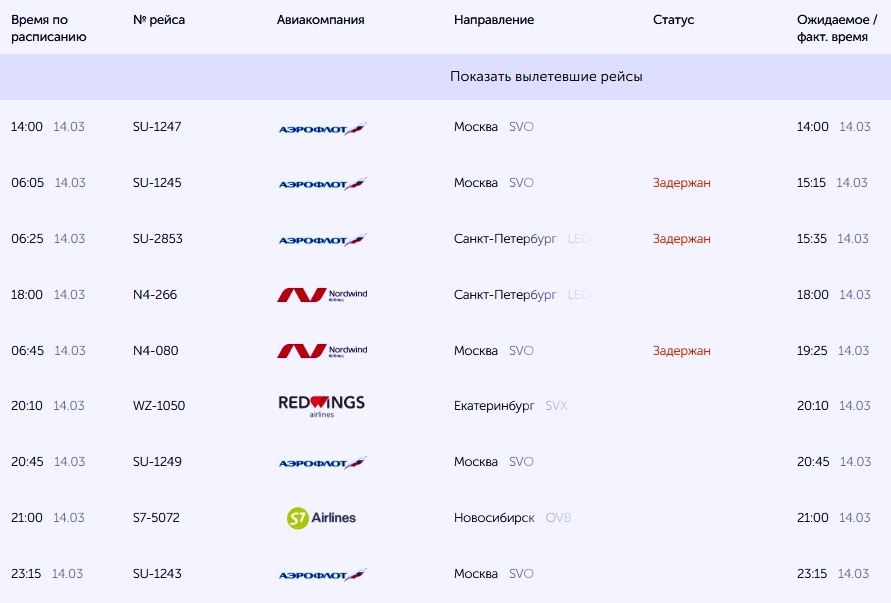
Task: Click the Red Wings airline logo
Action: click(x=321, y=405)
